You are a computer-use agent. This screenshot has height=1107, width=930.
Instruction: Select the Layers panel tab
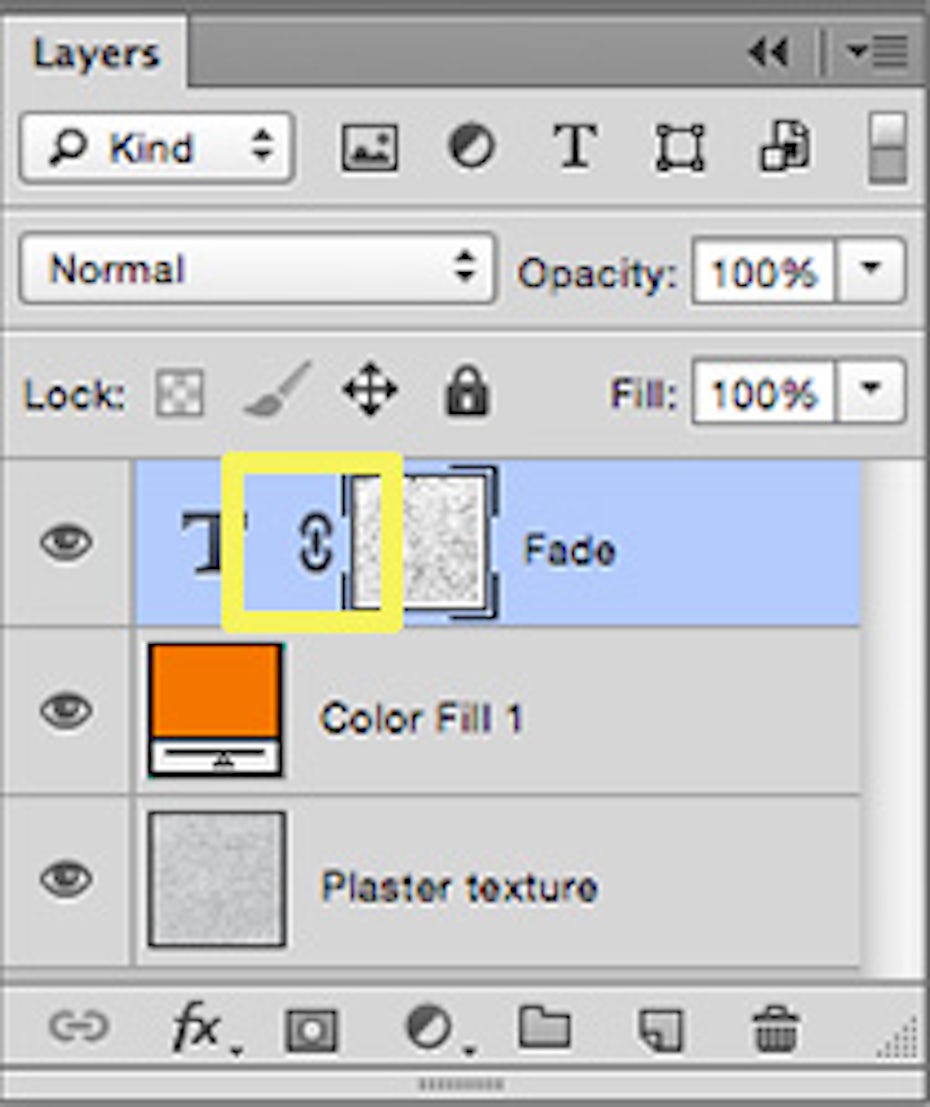coord(96,54)
